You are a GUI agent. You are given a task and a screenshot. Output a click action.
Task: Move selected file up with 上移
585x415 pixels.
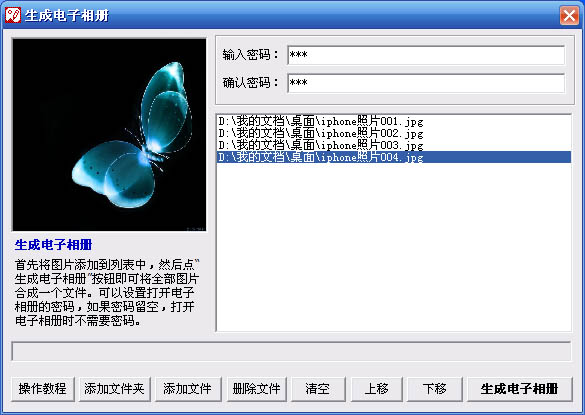(x=376, y=389)
